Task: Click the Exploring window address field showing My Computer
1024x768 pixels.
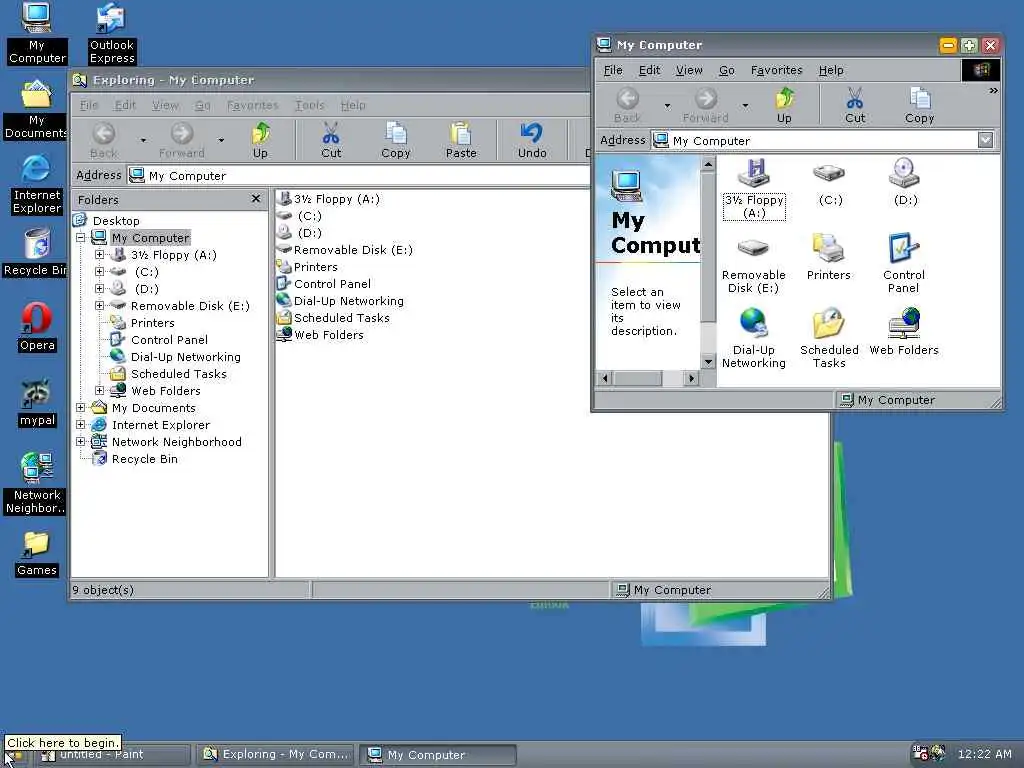Action: 359,176
